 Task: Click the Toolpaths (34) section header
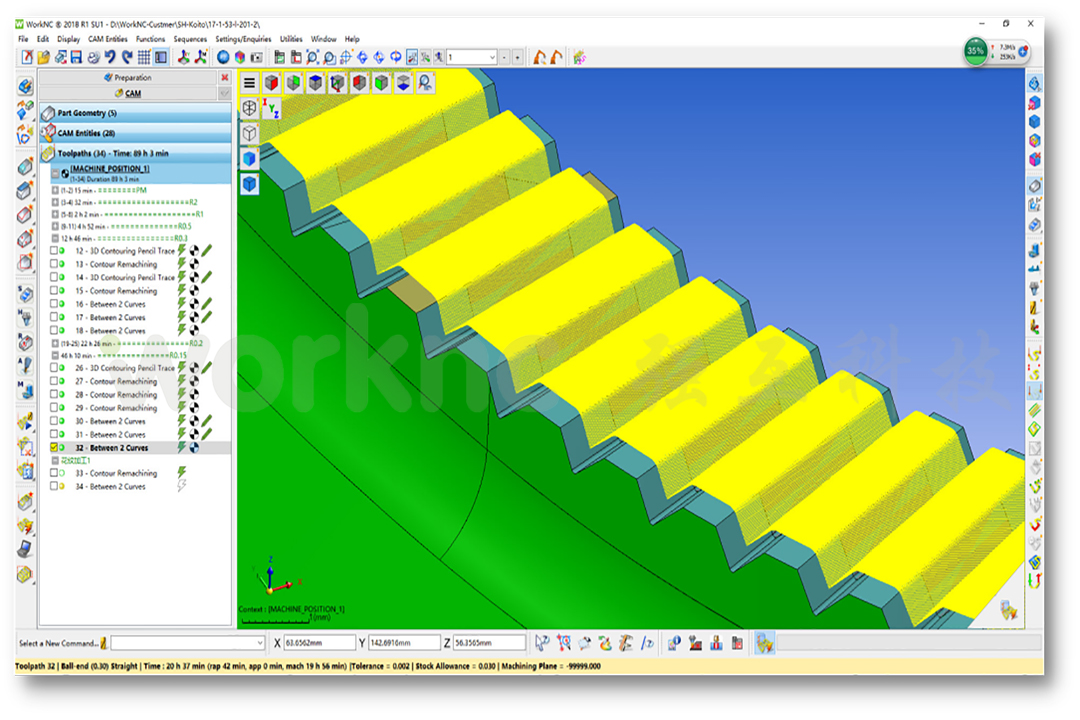pyautogui.click(x=135, y=153)
